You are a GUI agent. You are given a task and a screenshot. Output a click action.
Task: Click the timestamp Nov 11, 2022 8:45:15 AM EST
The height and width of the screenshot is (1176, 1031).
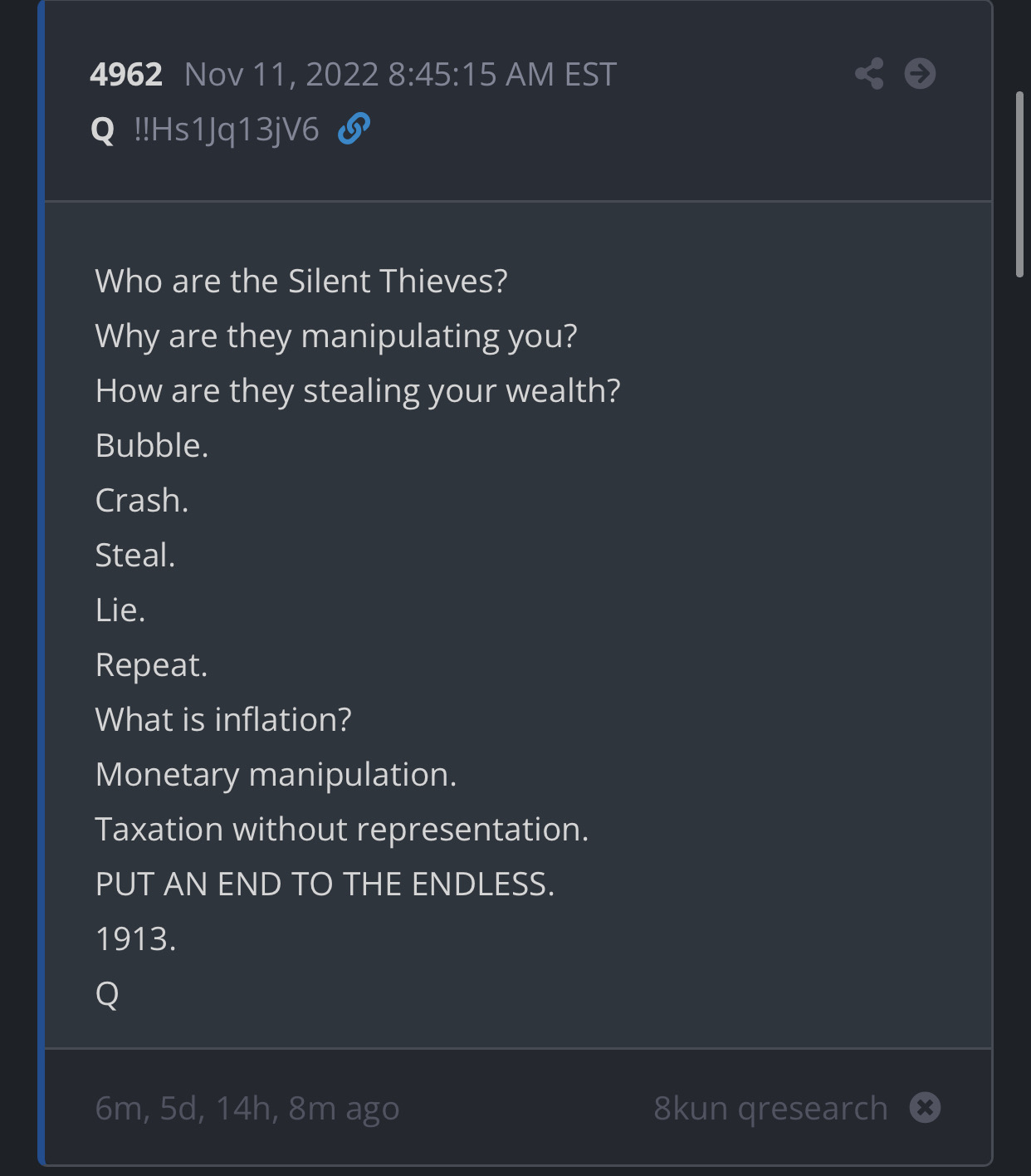click(400, 75)
